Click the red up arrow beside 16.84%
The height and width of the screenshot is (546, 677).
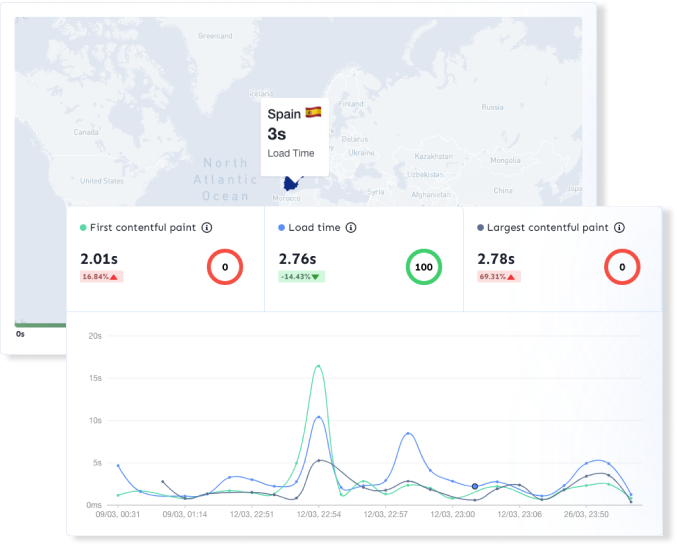[x=114, y=277]
